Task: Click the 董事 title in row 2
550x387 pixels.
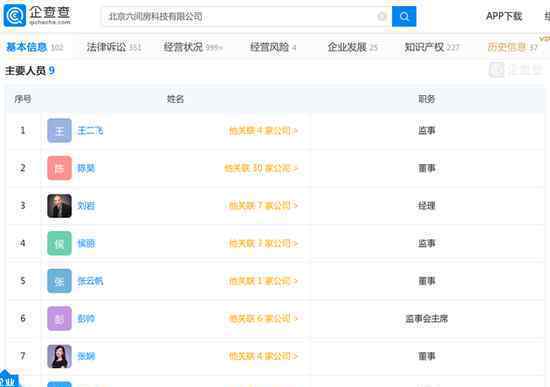Action: tap(427, 168)
